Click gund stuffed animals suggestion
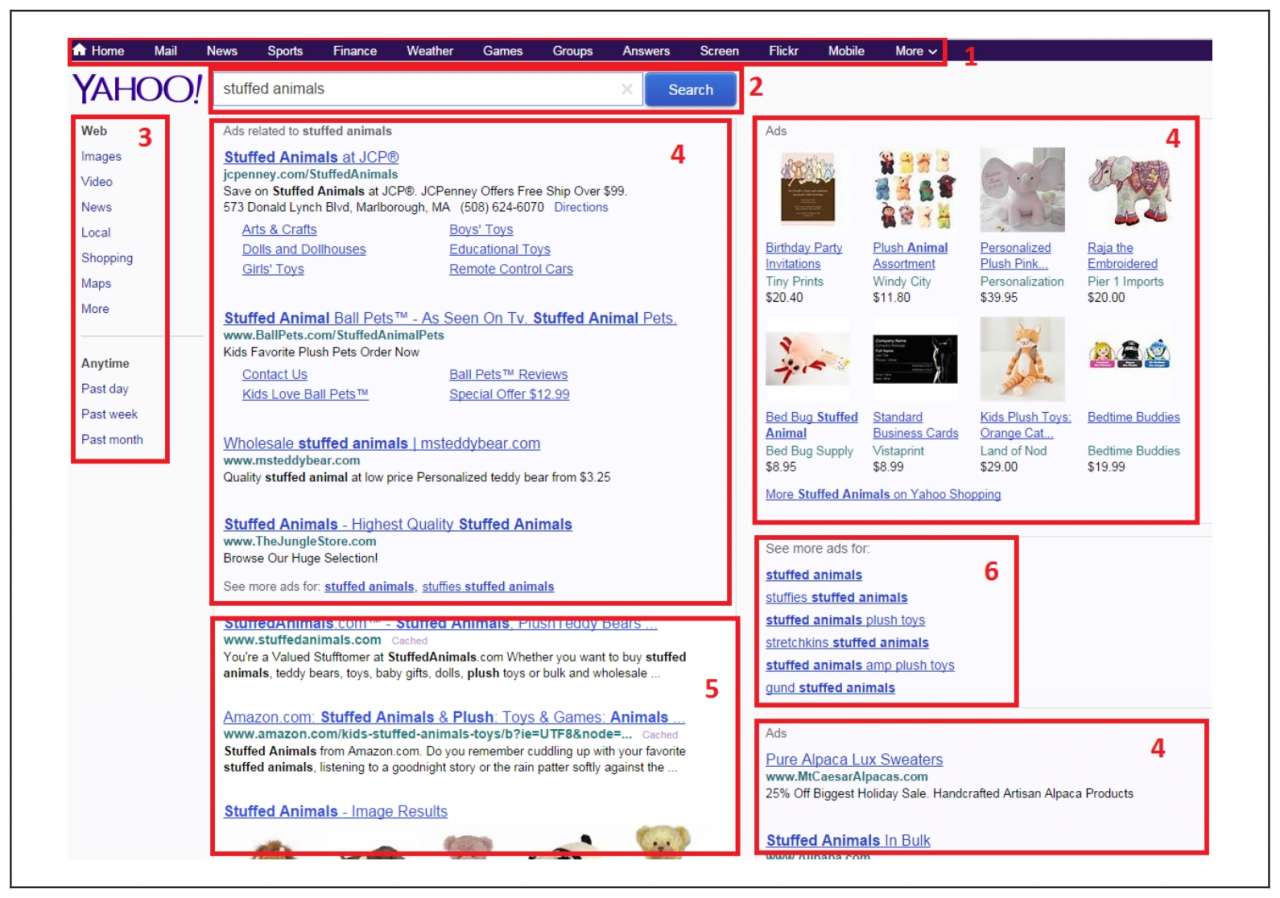This screenshot has height=898, width=1280. (x=830, y=688)
